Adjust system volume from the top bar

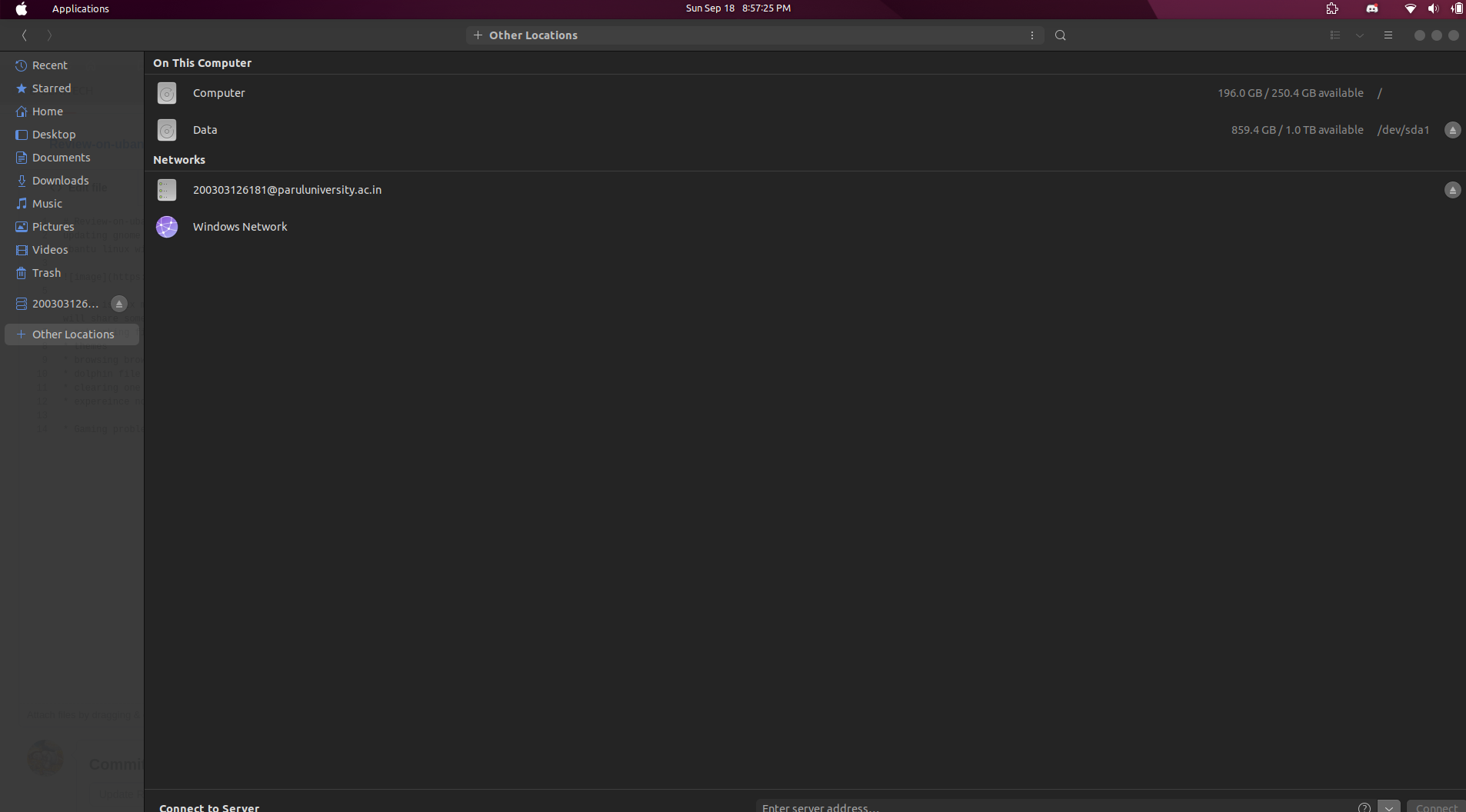(1432, 8)
